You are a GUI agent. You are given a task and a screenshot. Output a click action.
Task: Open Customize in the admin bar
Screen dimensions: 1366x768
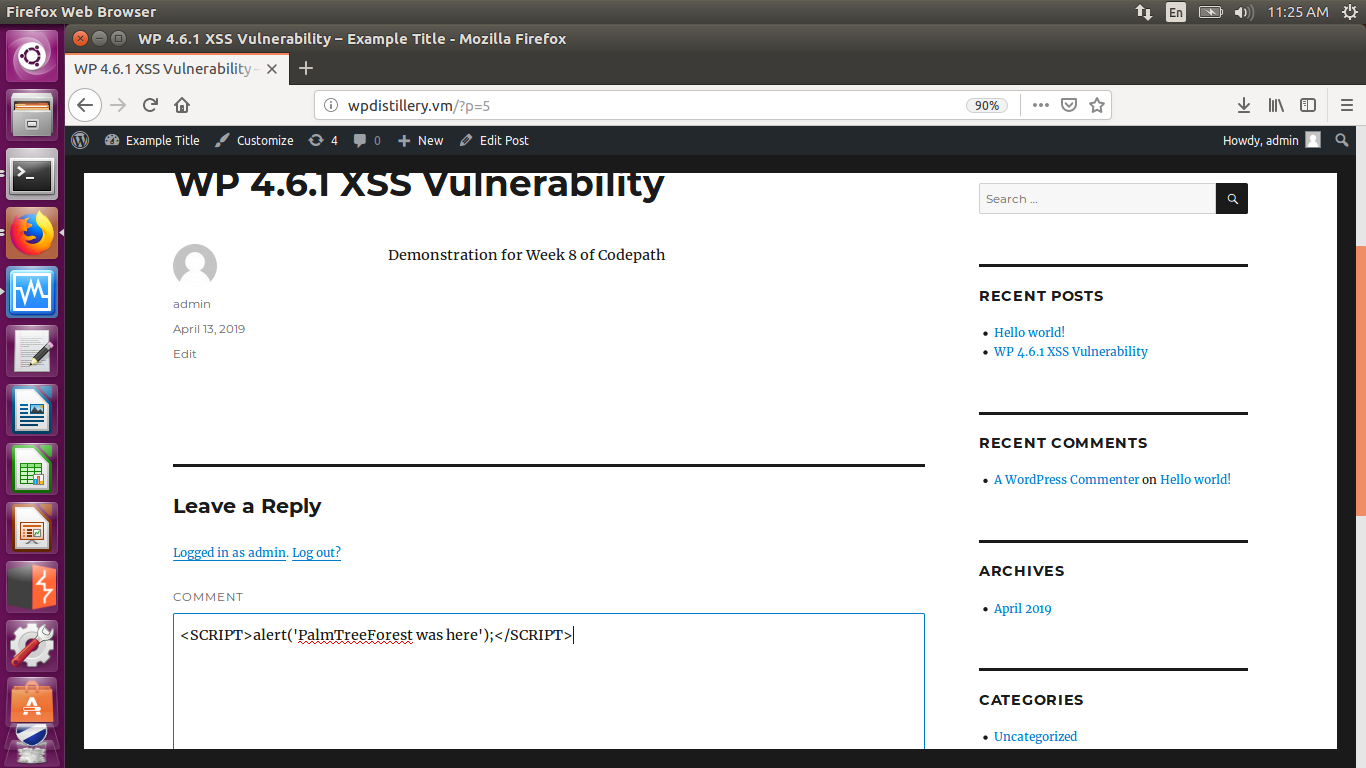coord(255,141)
